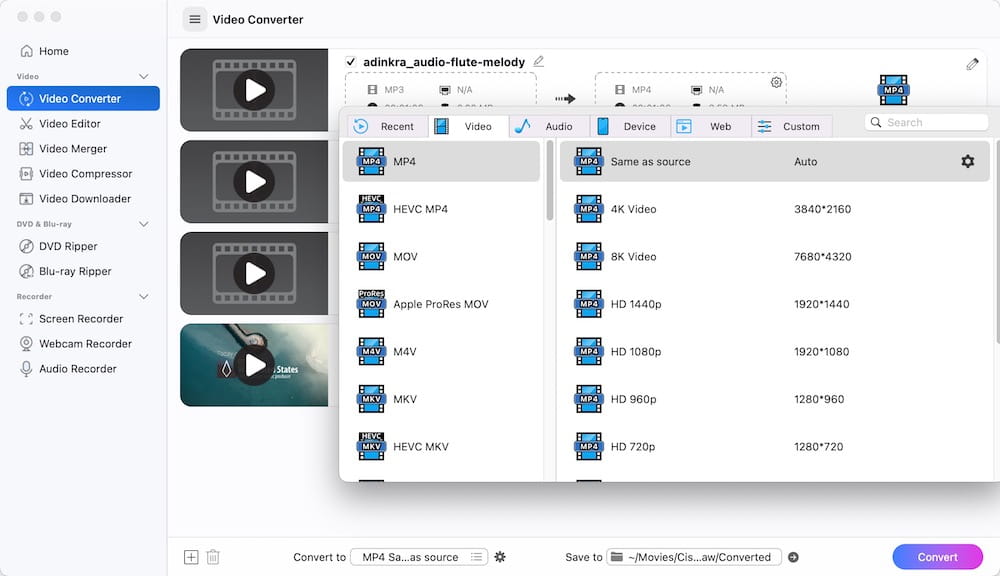This screenshot has height=576, width=1000.
Task: Open the Convert to format dropdown
Action: [x=419, y=557]
